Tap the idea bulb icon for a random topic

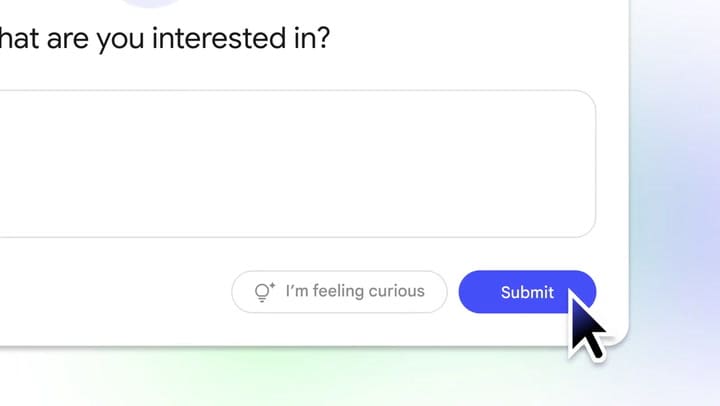pos(264,292)
